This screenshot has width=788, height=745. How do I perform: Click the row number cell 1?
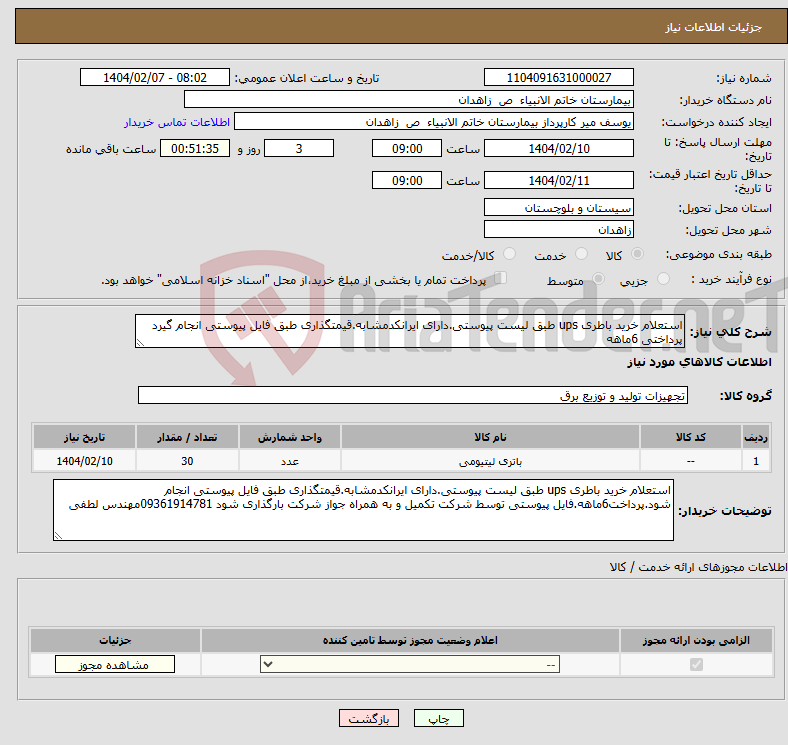[x=756, y=461]
